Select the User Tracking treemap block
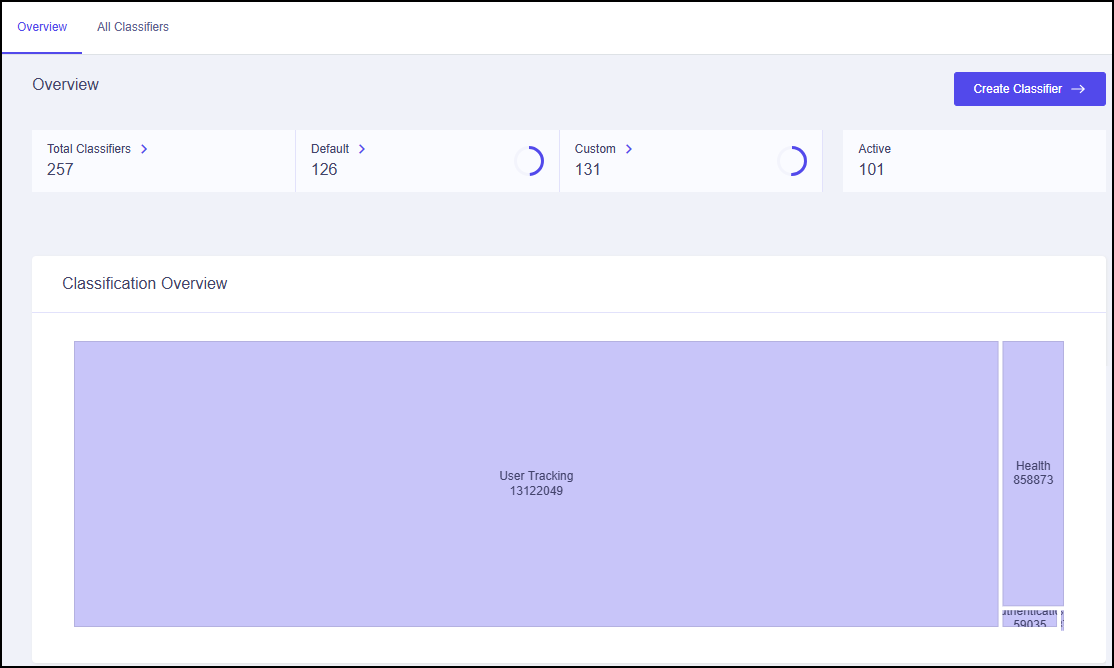This screenshot has height=668, width=1114. click(x=536, y=483)
